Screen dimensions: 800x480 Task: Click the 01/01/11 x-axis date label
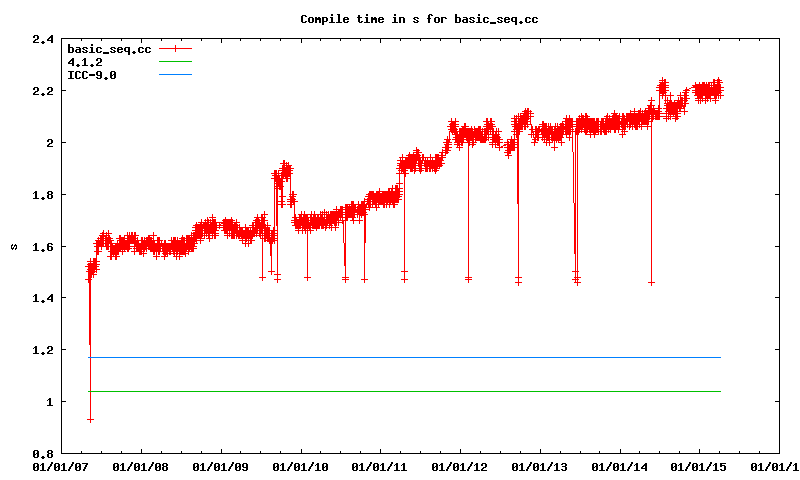point(380,466)
